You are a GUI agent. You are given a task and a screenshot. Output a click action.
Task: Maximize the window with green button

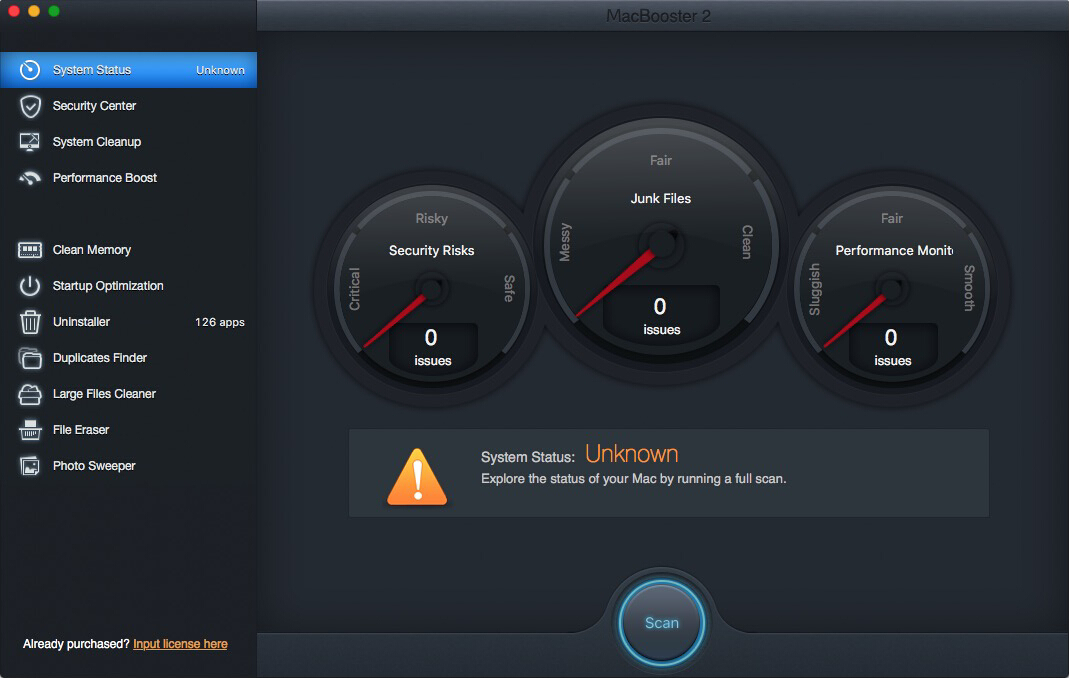(54, 11)
